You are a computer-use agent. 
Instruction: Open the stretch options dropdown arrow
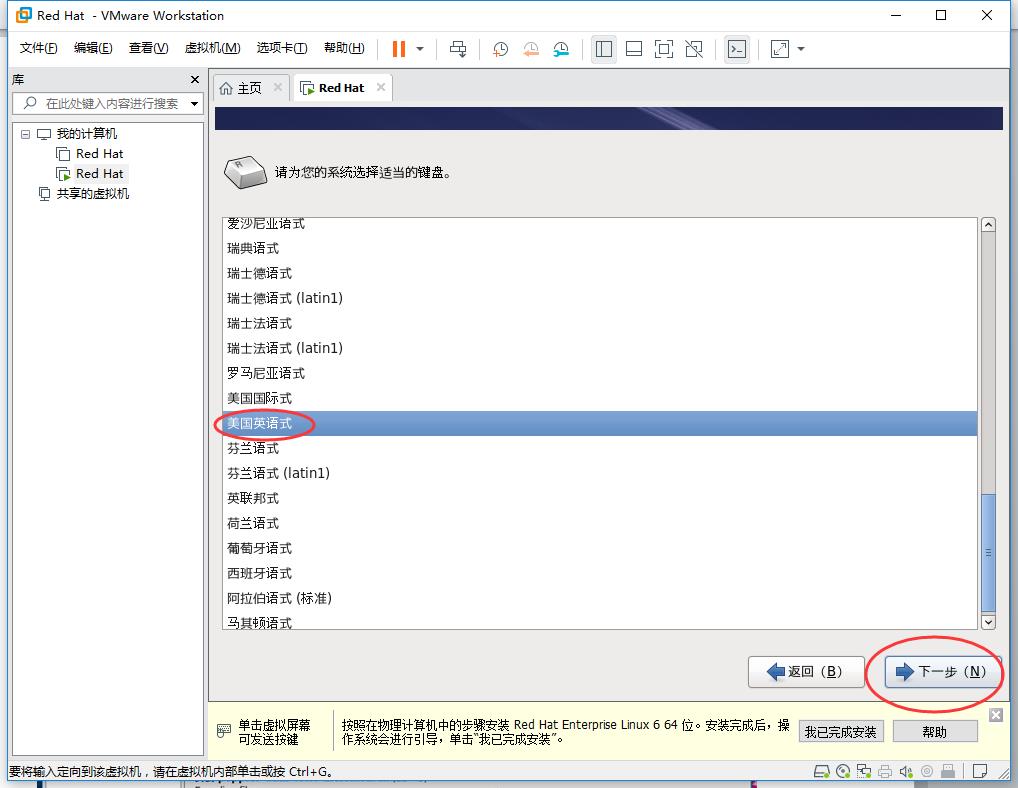[801, 49]
